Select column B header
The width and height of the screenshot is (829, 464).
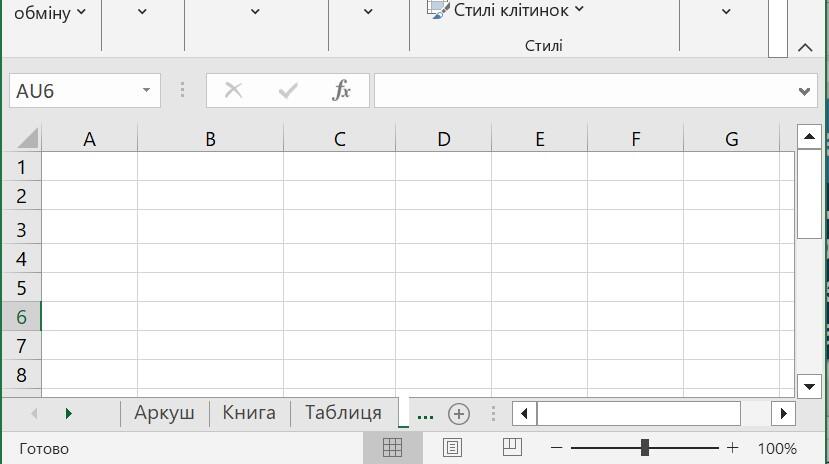point(210,139)
